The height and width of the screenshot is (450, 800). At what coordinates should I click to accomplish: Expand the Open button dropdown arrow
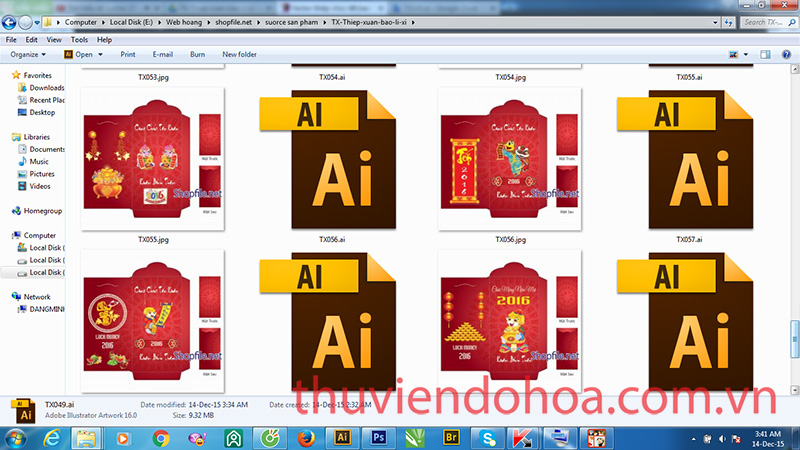click(x=101, y=55)
